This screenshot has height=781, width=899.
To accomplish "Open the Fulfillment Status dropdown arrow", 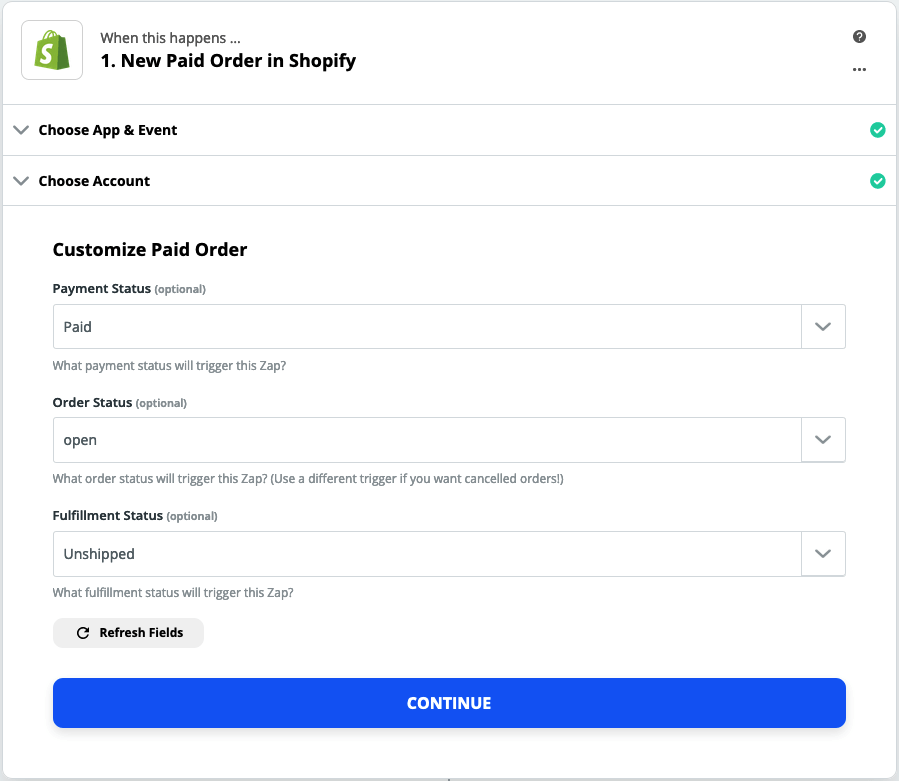I will point(823,554).
